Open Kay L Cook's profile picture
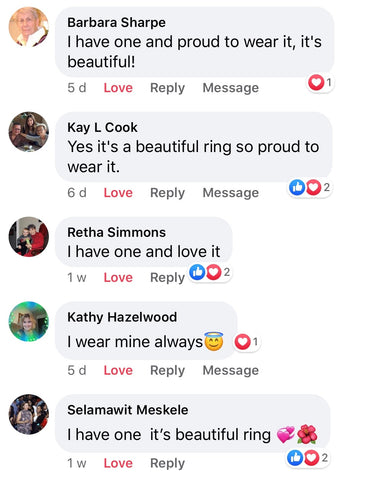 click(29, 132)
